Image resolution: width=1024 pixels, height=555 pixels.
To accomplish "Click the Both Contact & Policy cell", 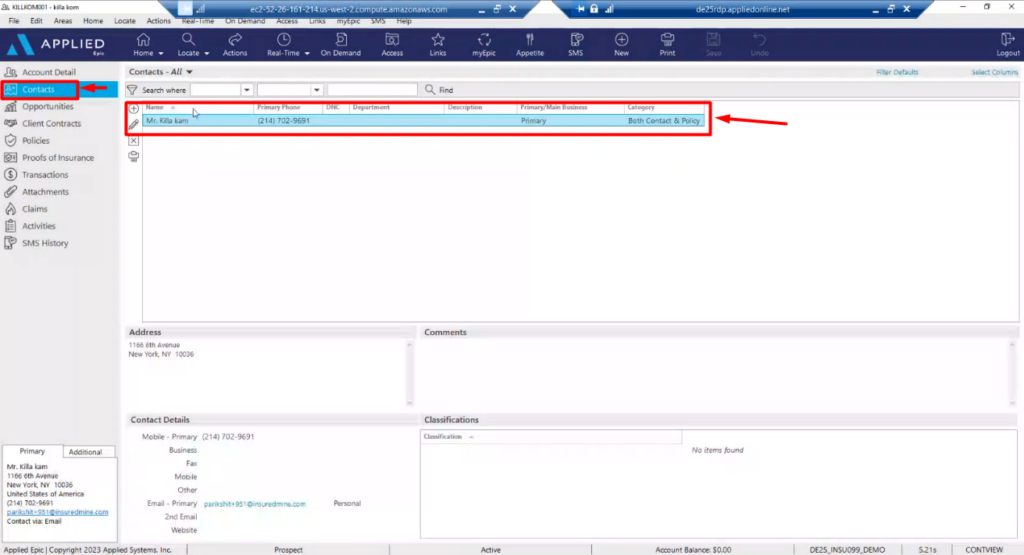I will click(664, 121).
